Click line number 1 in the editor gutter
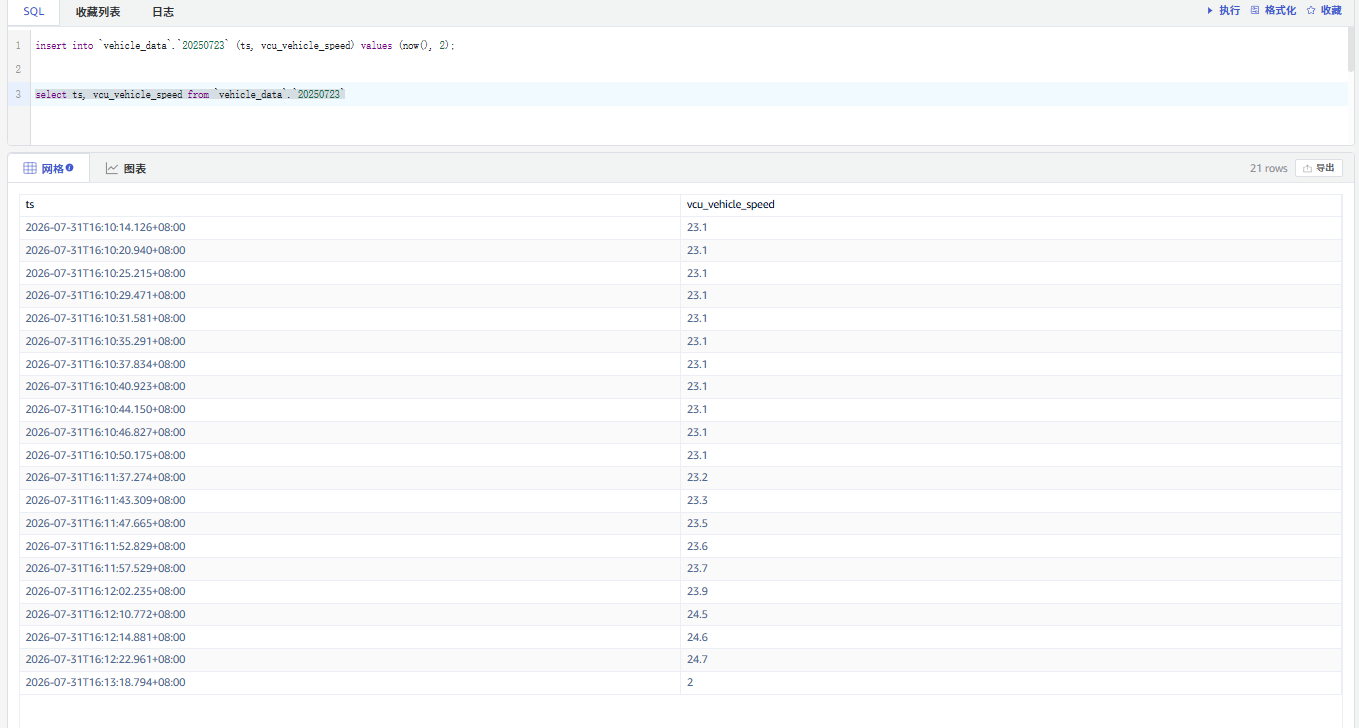 coord(18,46)
